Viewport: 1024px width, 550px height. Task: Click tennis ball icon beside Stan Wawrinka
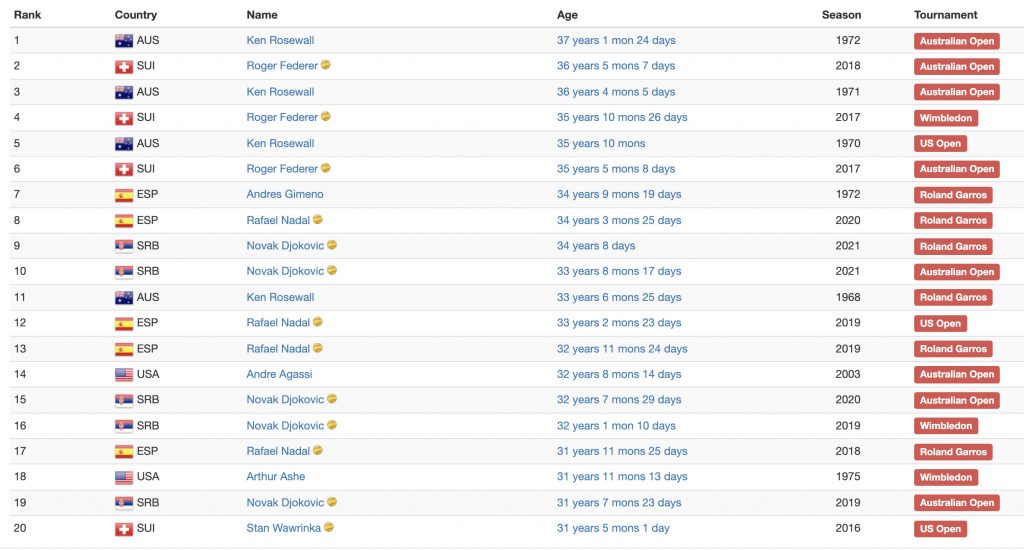[x=328, y=527]
